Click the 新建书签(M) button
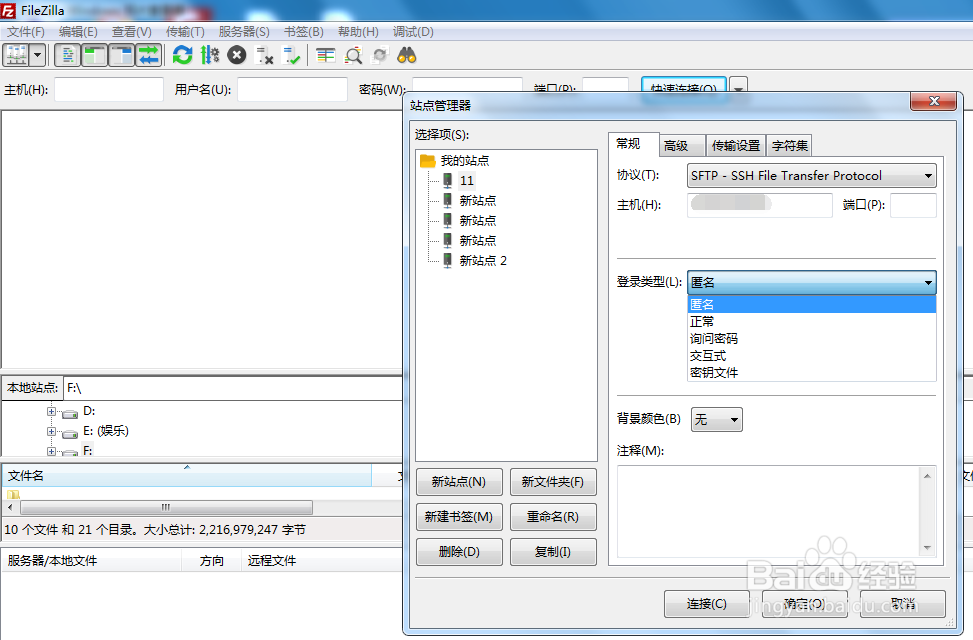 point(459,516)
